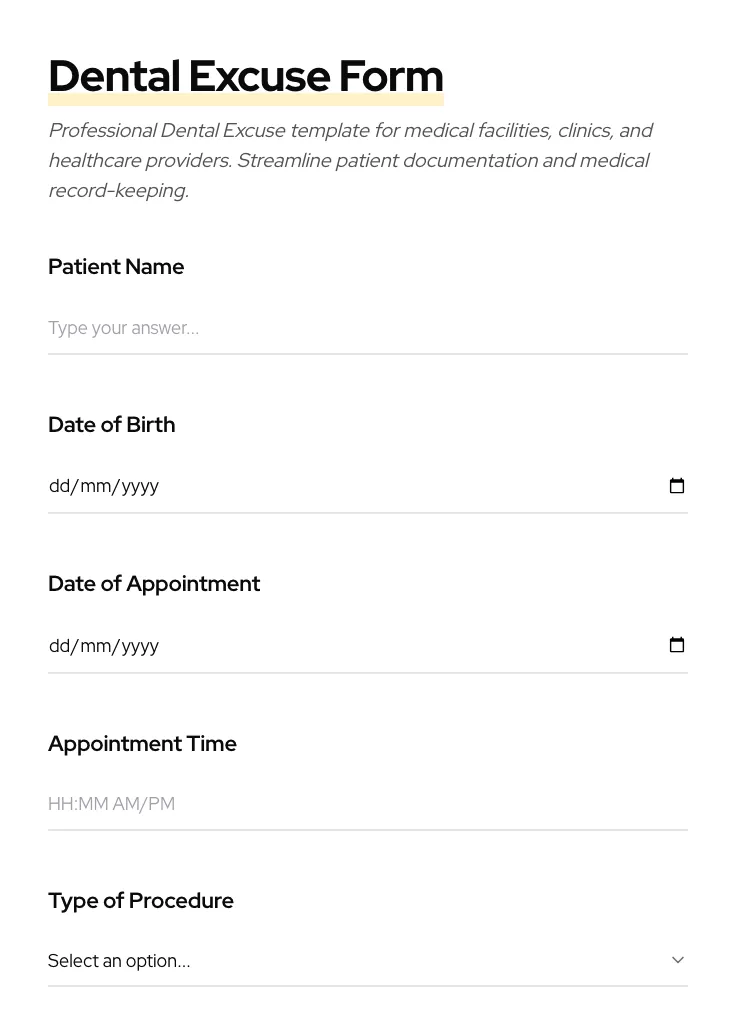Select the month segment in Date of Birth

(x=95, y=486)
